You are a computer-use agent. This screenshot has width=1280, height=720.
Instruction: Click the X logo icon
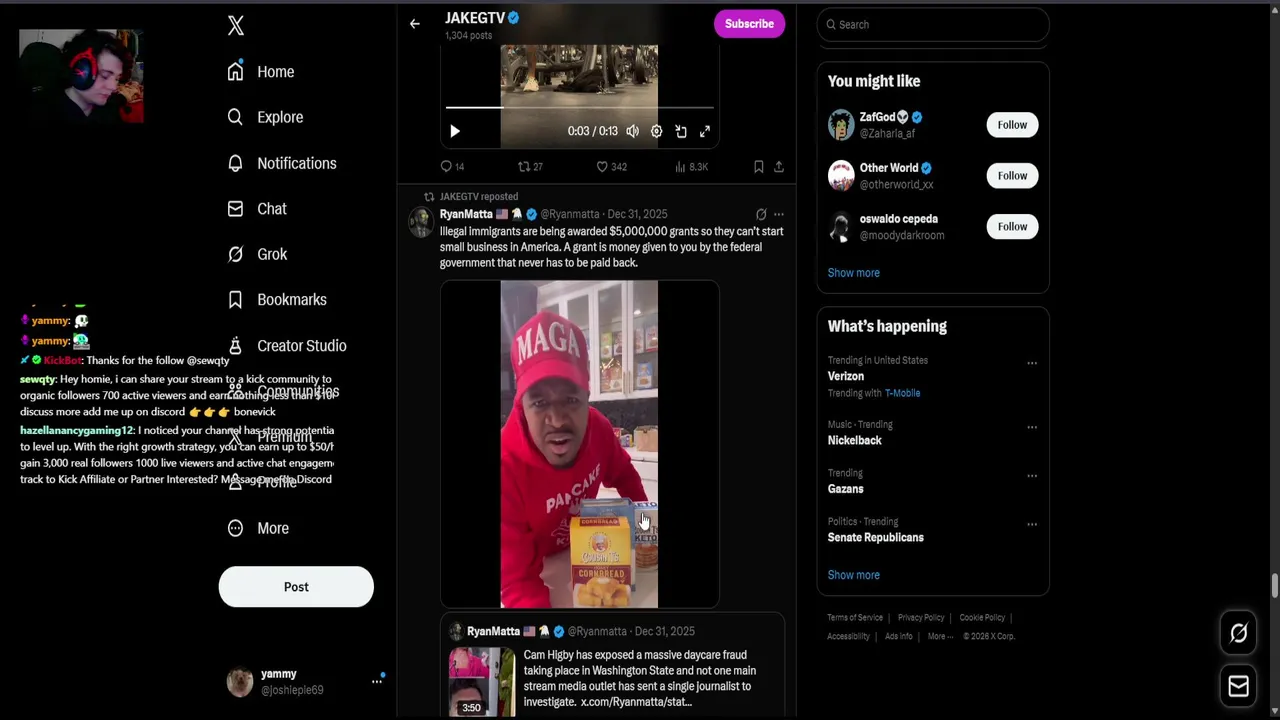(236, 26)
